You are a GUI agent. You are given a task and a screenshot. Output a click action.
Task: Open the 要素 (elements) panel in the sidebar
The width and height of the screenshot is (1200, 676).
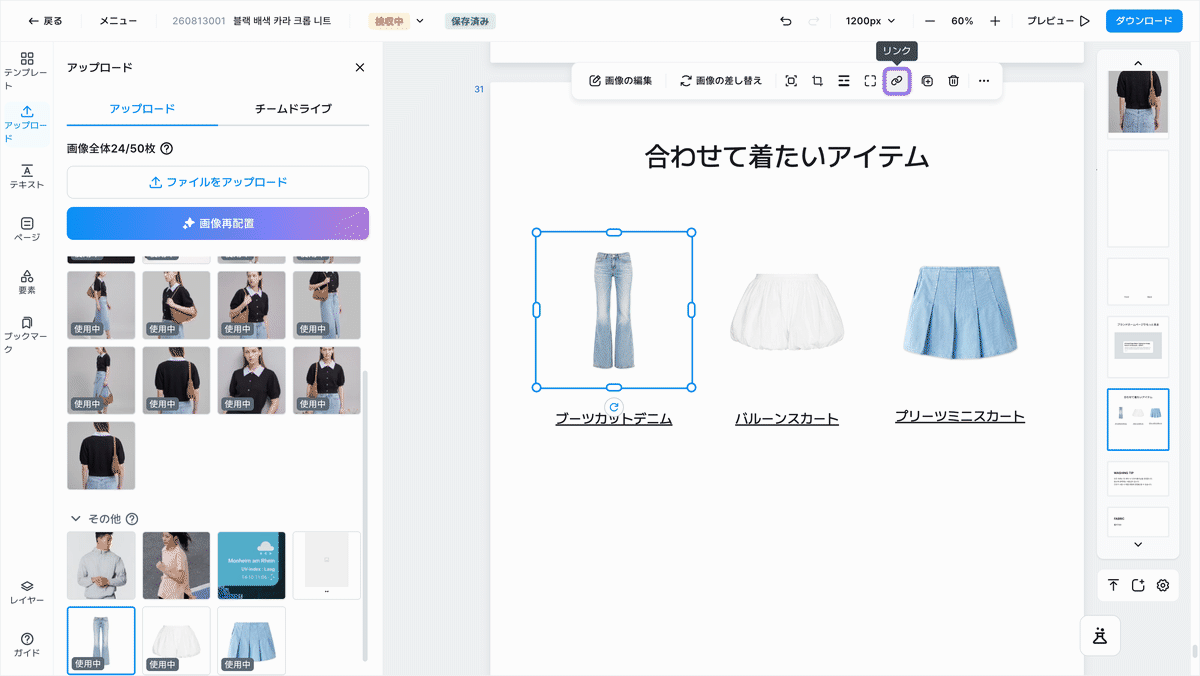(27, 282)
